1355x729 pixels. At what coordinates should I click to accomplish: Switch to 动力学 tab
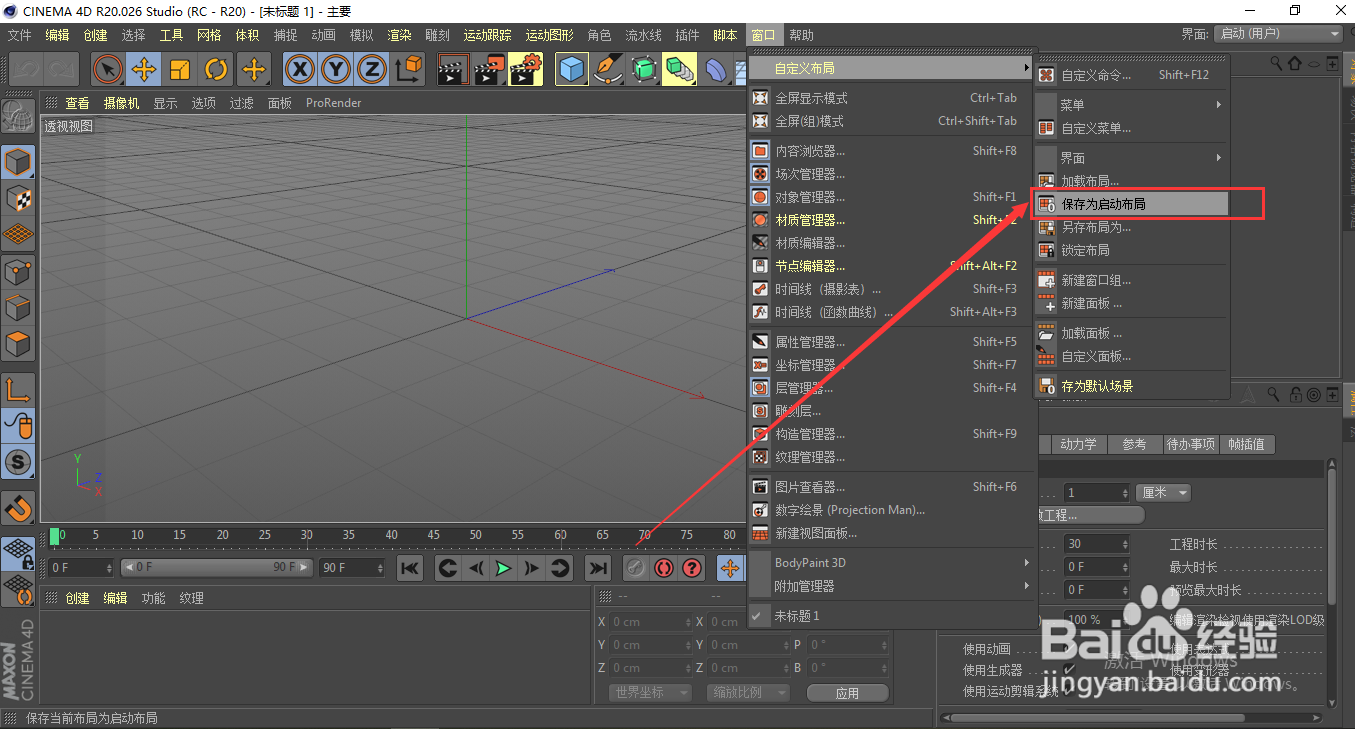click(1078, 444)
